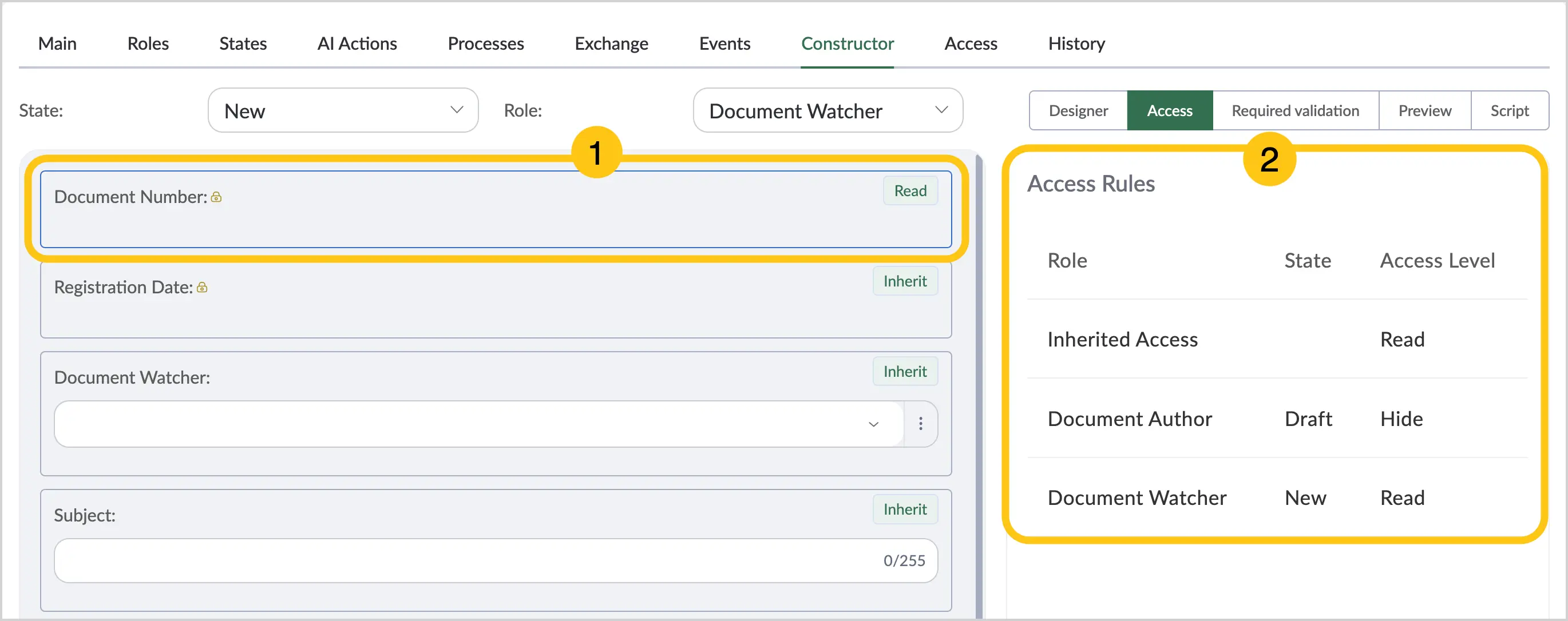Switch to Designer mode
Viewport: 1568px width, 621px height.
click(x=1078, y=111)
